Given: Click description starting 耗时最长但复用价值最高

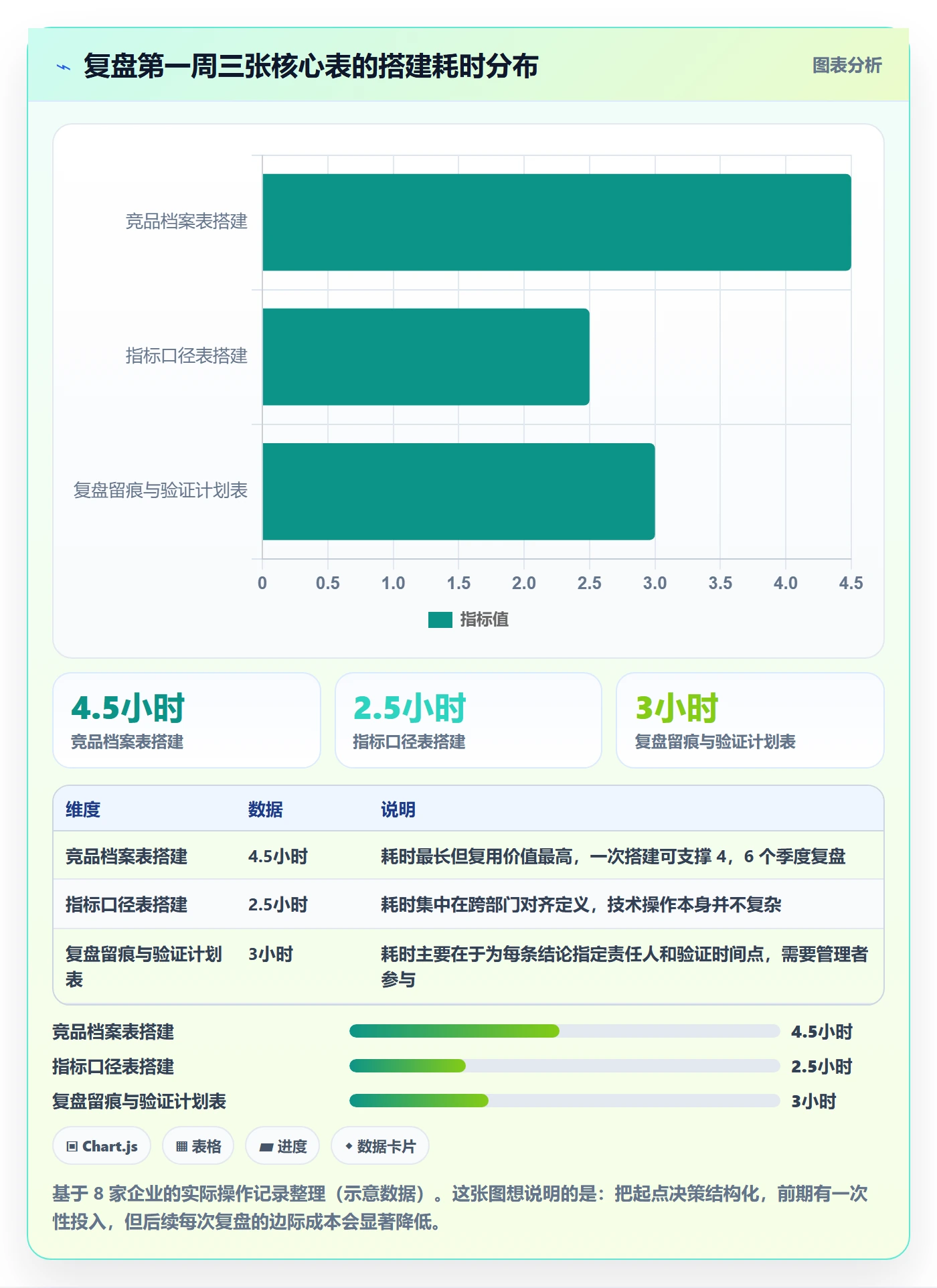Looking at the screenshot, I should point(613,856).
